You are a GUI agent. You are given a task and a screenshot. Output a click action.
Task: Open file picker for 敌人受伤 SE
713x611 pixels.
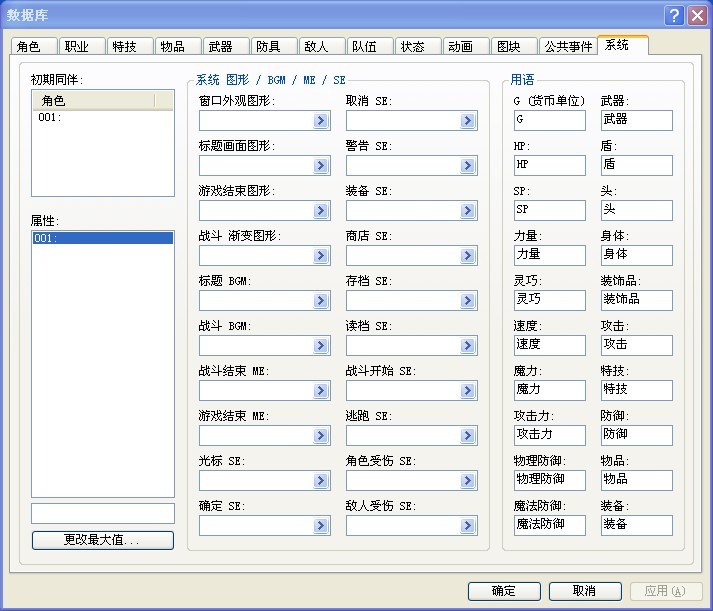tap(467, 526)
